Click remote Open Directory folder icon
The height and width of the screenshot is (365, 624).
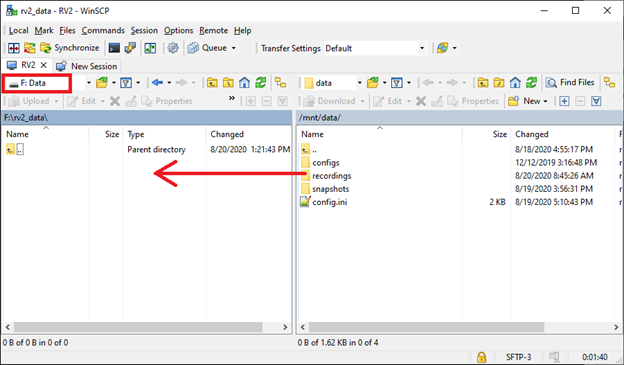click(x=373, y=83)
